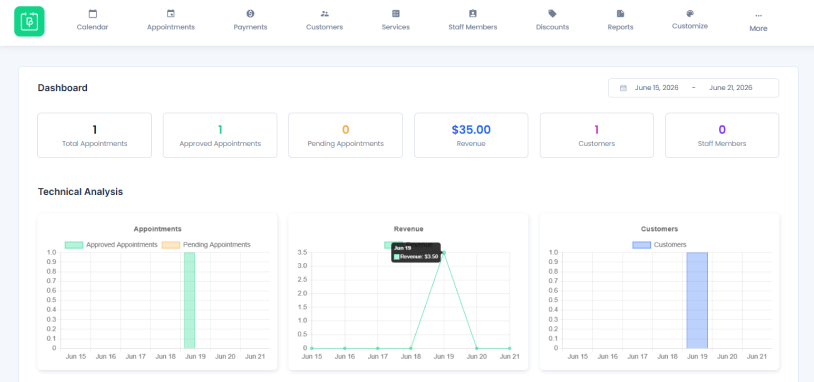The image size is (814, 382).
Task: Open the Calendar icon in navigation
Action: pyautogui.click(x=92, y=14)
